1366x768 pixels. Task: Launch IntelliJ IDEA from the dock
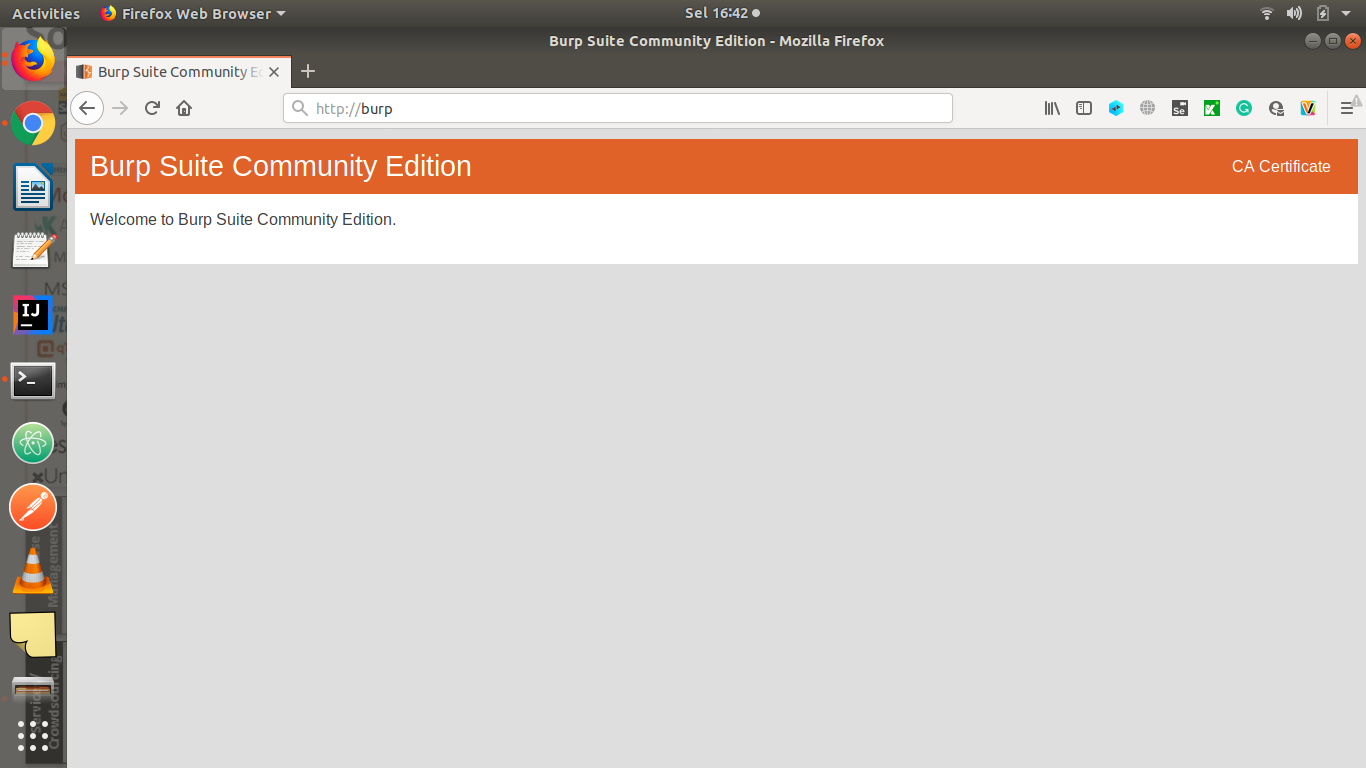tap(33, 315)
